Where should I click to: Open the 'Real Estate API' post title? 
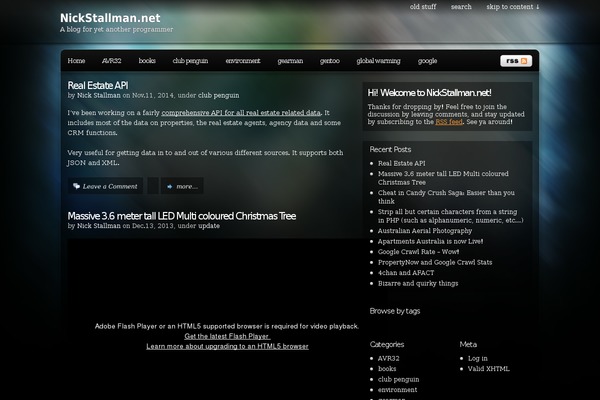click(x=98, y=85)
